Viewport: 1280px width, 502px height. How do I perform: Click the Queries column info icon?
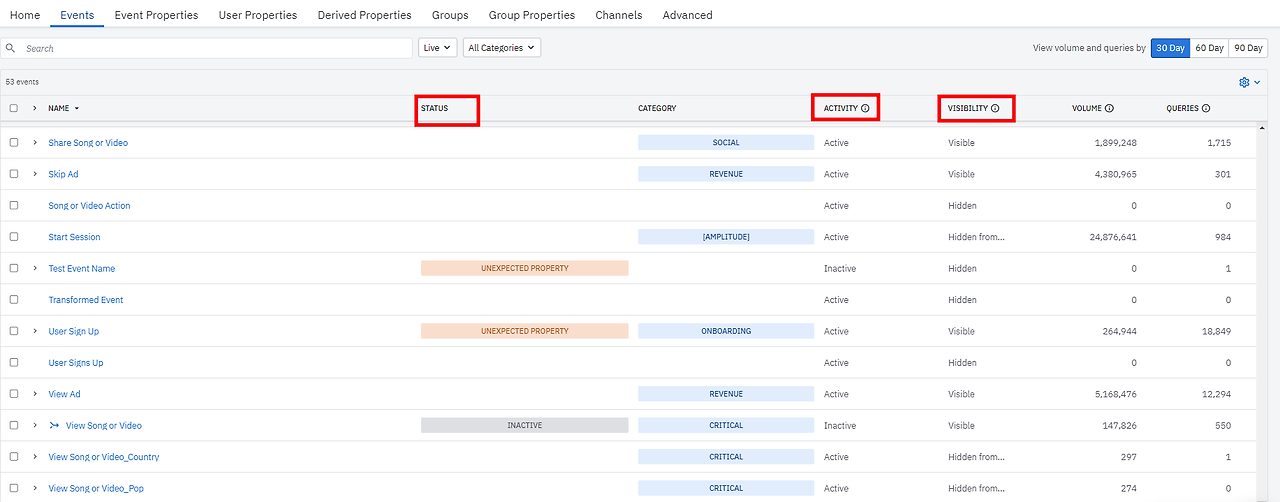click(1206, 108)
